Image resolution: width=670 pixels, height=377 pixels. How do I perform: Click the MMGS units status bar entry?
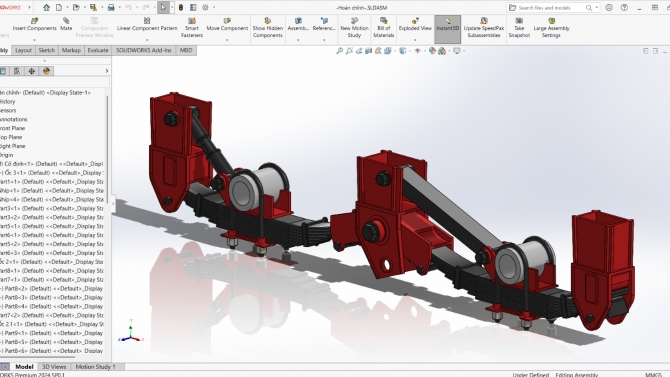[653, 374]
